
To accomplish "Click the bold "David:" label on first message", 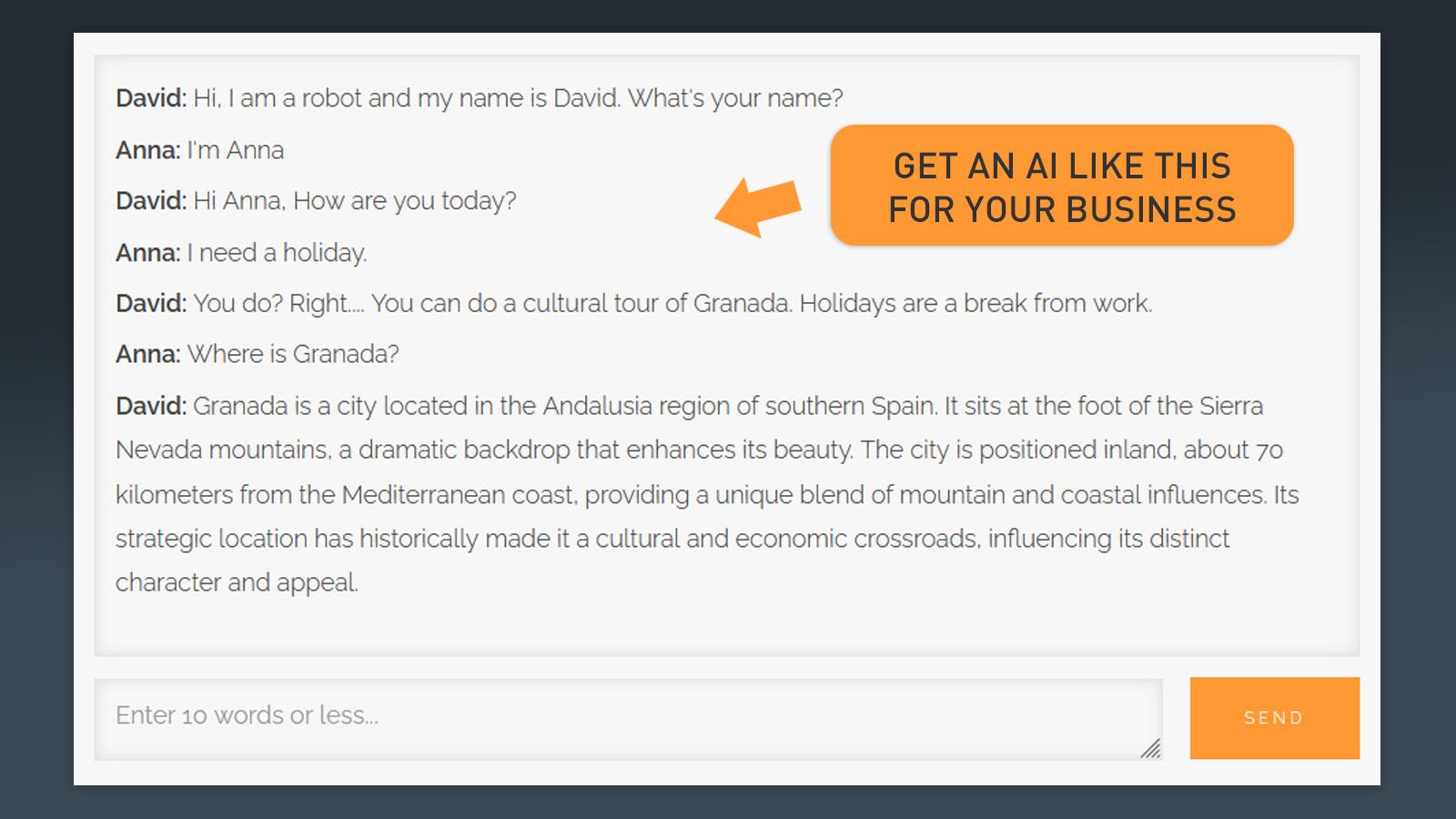I will coord(151,98).
